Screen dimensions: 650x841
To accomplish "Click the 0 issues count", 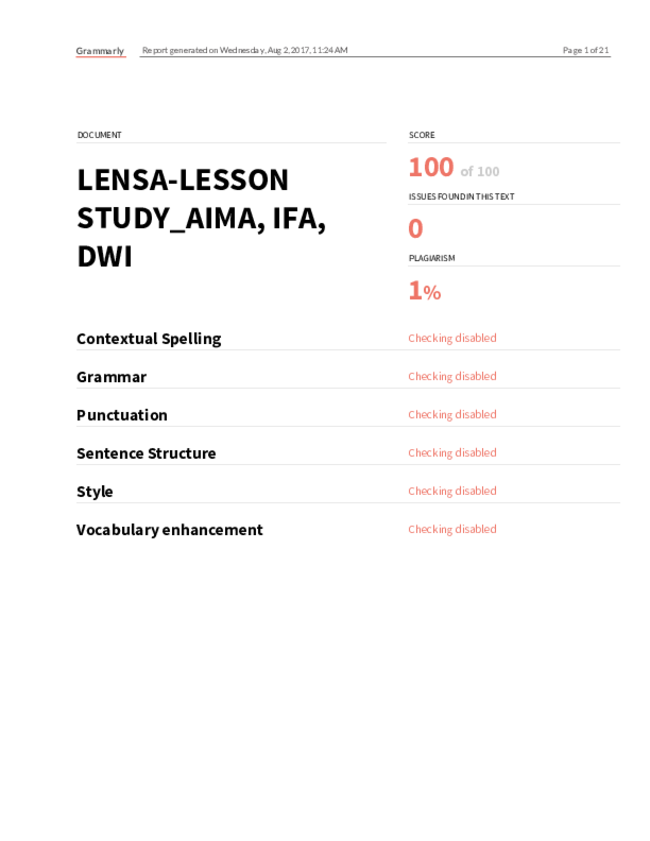I will point(416,229).
